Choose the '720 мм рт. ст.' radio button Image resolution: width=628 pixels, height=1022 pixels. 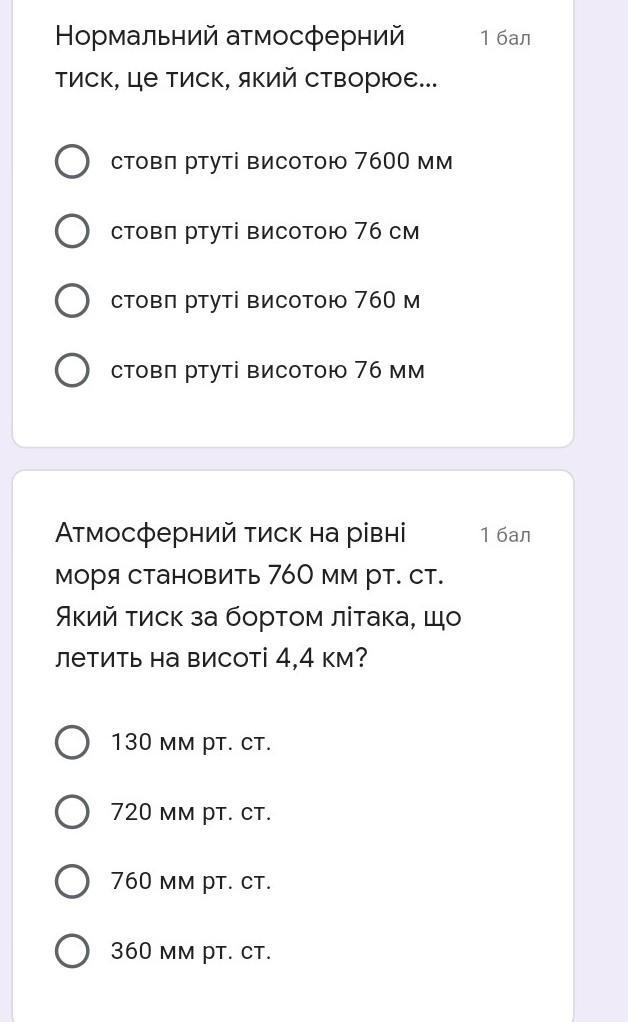(x=72, y=812)
